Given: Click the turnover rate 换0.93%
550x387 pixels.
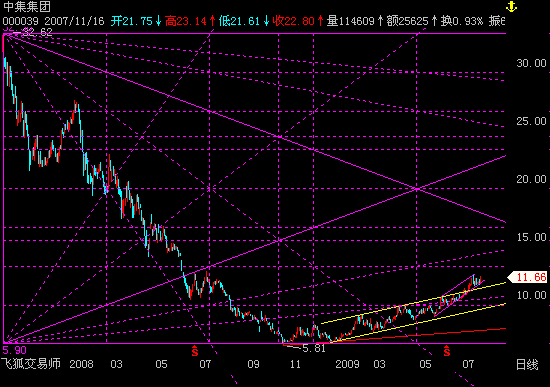Looking at the screenshot, I should (462, 21).
